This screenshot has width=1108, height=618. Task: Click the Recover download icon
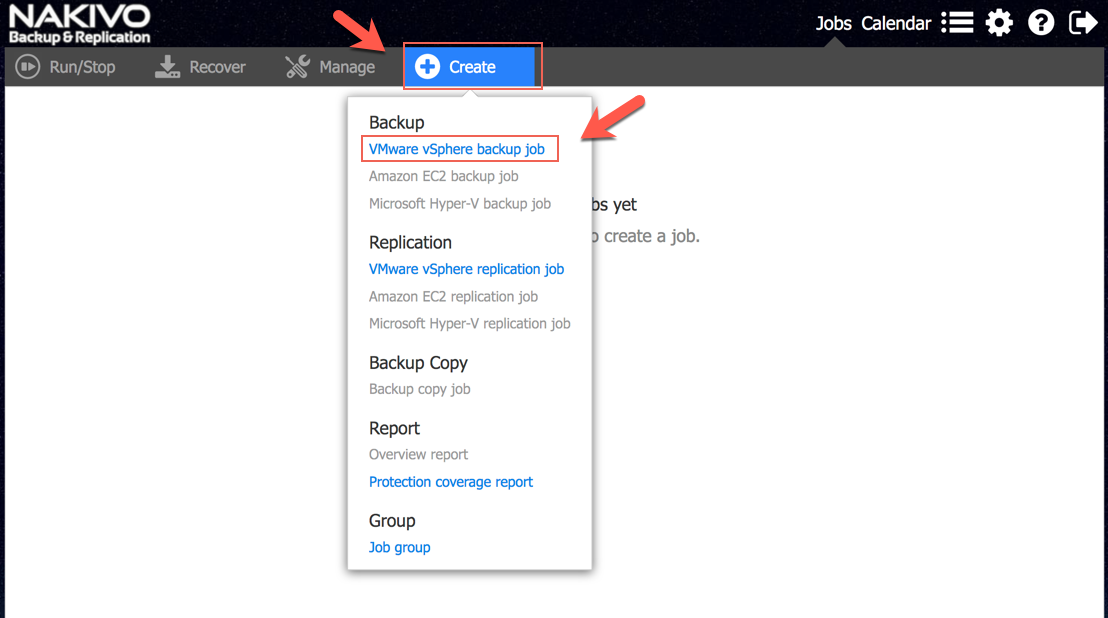(x=167, y=67)
